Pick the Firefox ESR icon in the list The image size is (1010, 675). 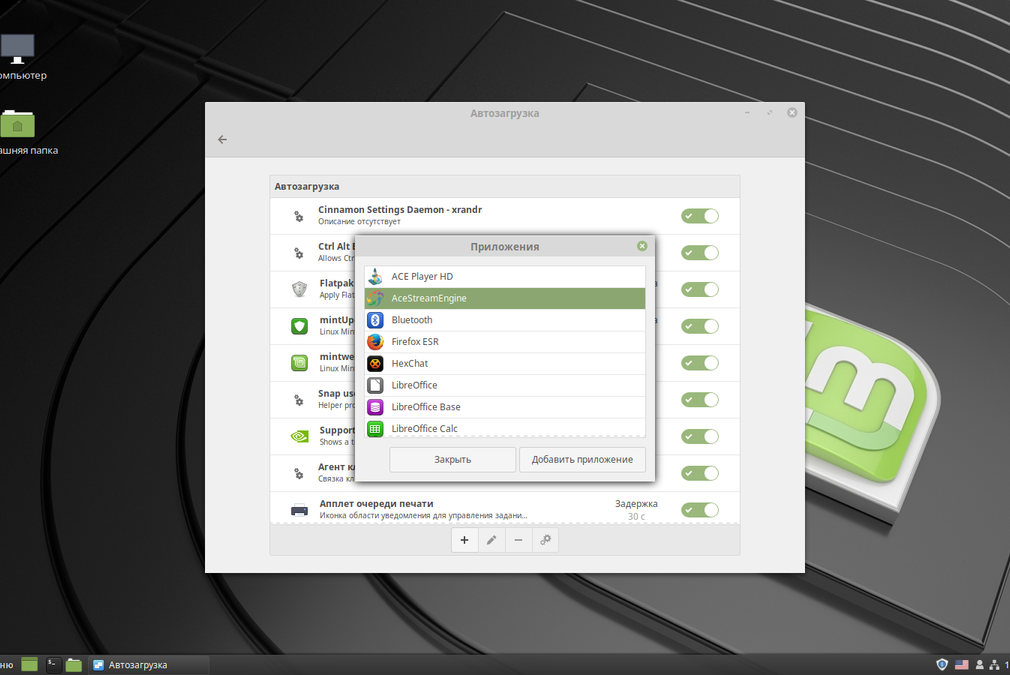tap(376, 342)
